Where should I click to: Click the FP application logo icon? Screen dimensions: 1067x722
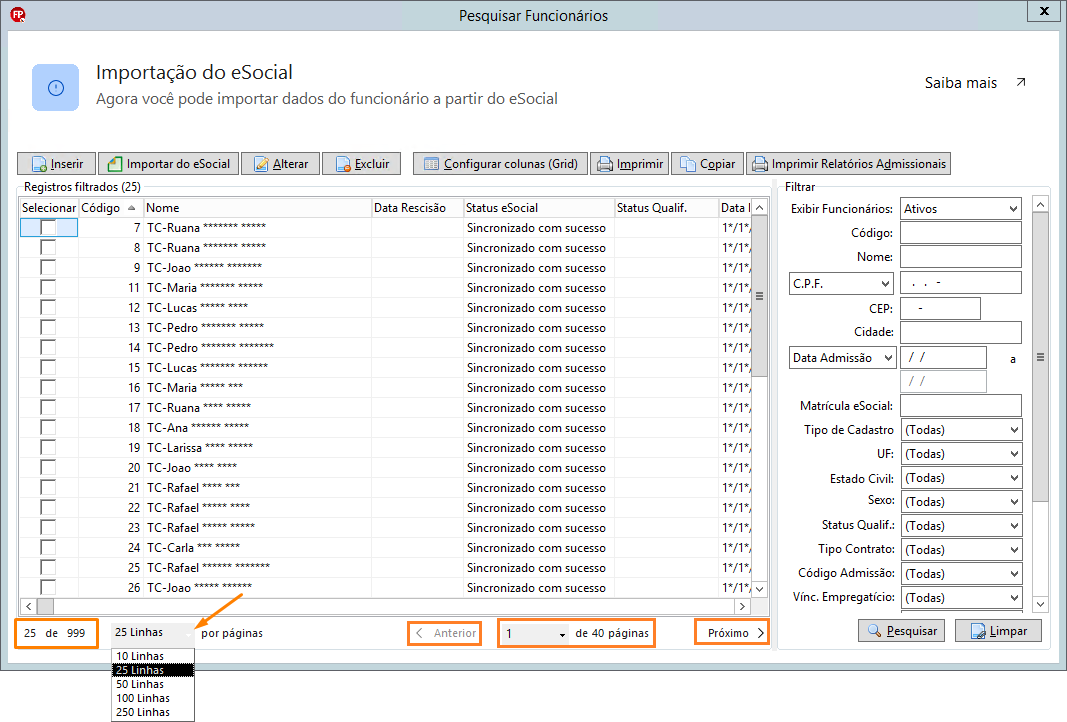click(18, 14)
